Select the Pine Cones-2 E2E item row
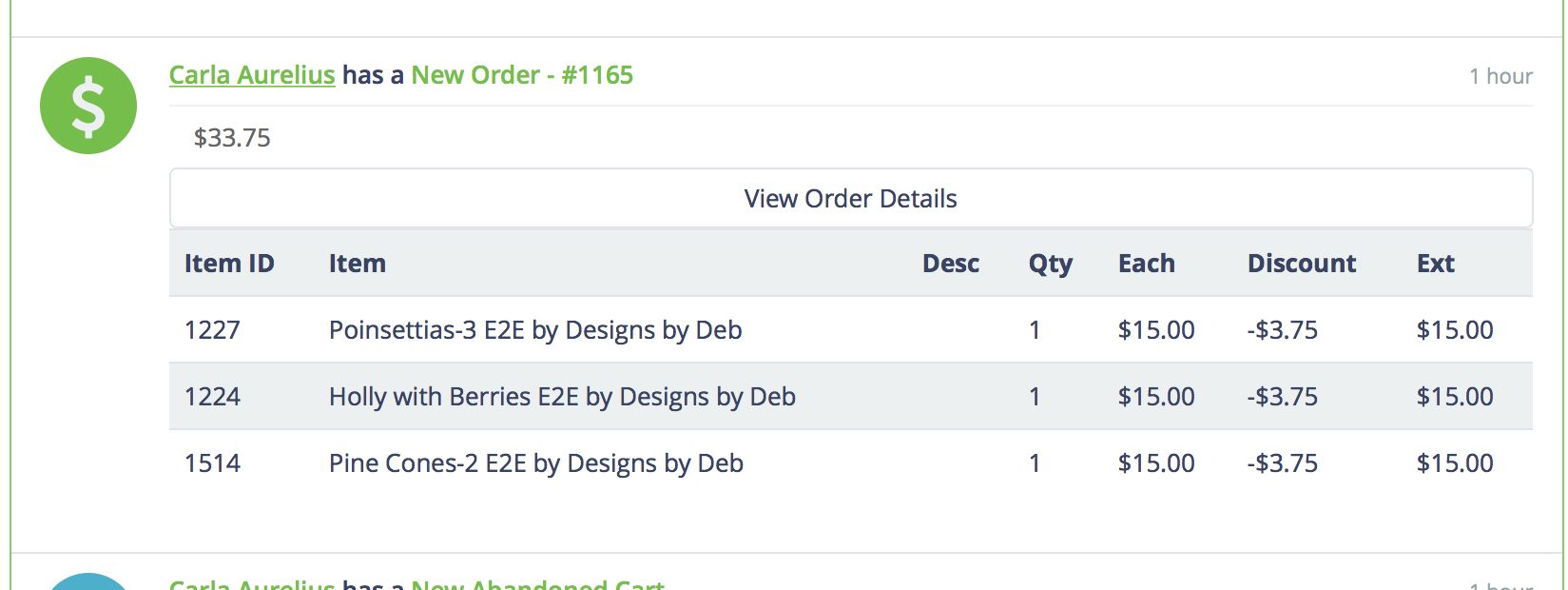 click(x=851, y=463)
